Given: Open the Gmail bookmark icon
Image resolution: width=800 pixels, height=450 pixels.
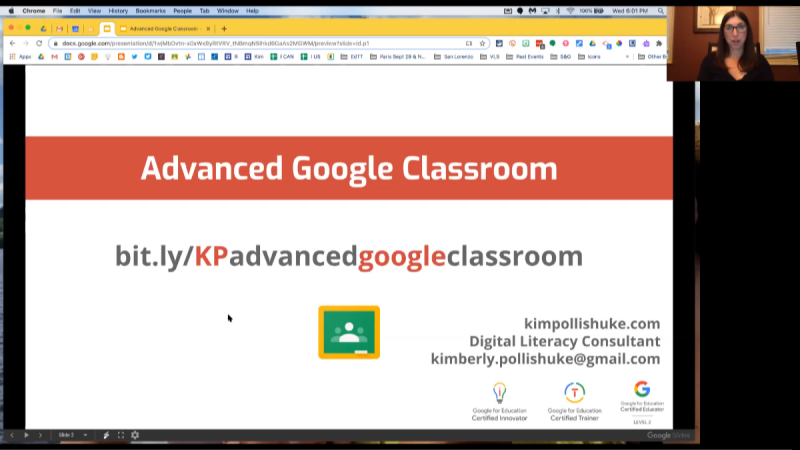Looking at the screenshot, I should (55, 57).
